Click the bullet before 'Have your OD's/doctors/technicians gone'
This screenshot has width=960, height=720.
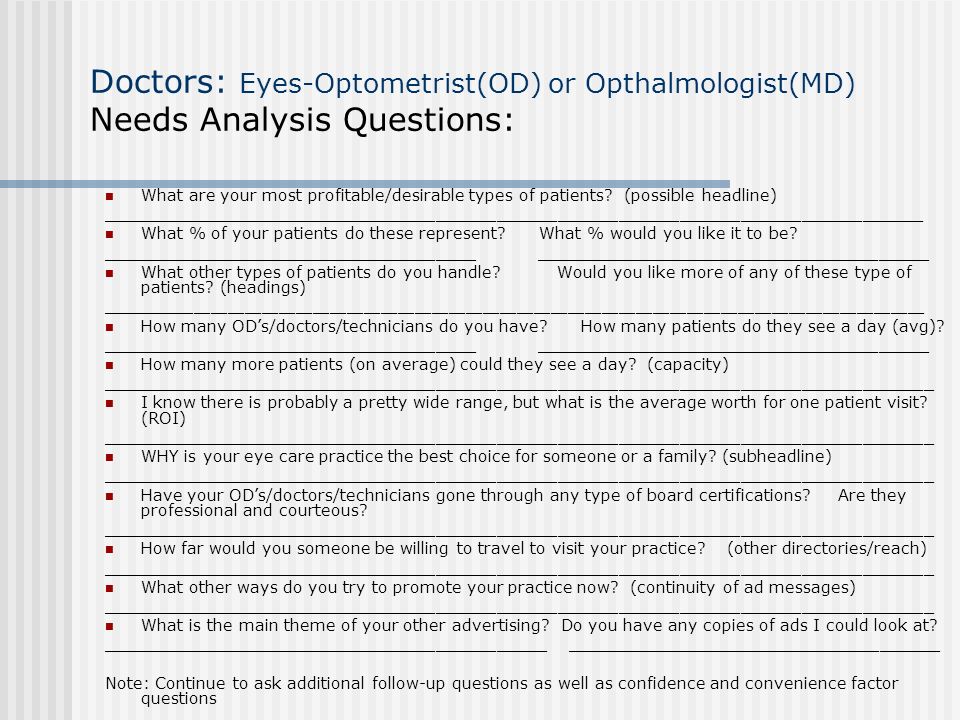[110, 497]
